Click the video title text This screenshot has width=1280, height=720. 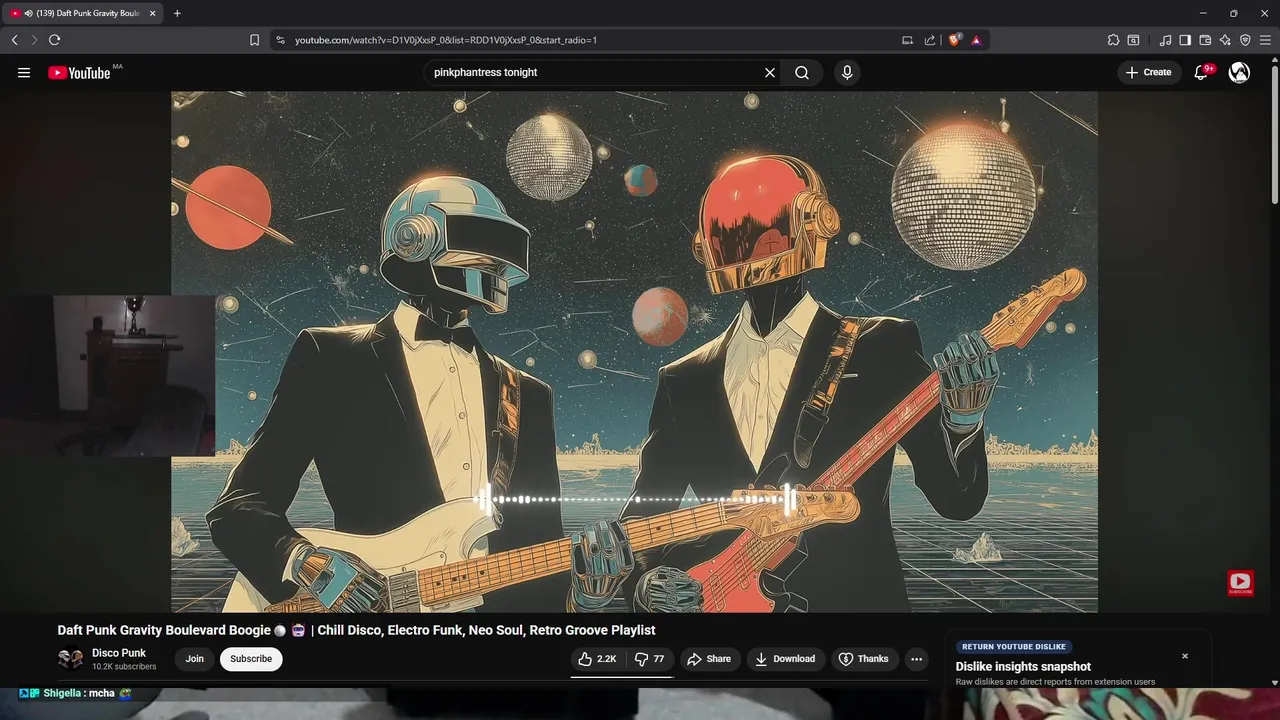point(356,630)
